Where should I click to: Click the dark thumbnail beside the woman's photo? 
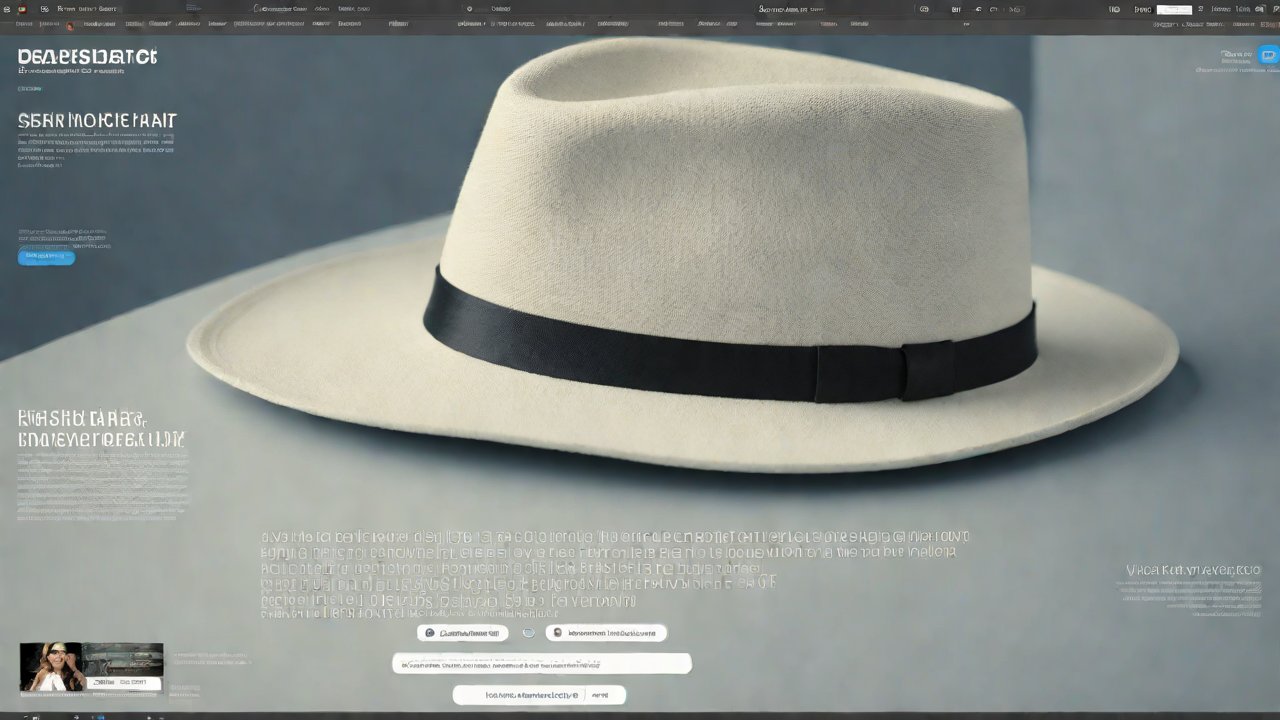click(123, 659)
